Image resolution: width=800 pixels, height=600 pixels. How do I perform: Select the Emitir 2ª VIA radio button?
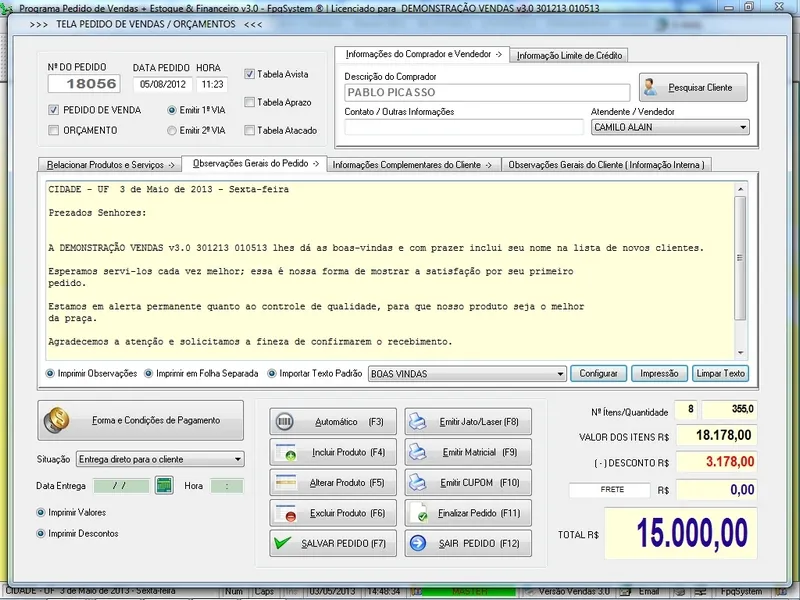[x=172, y=130]
